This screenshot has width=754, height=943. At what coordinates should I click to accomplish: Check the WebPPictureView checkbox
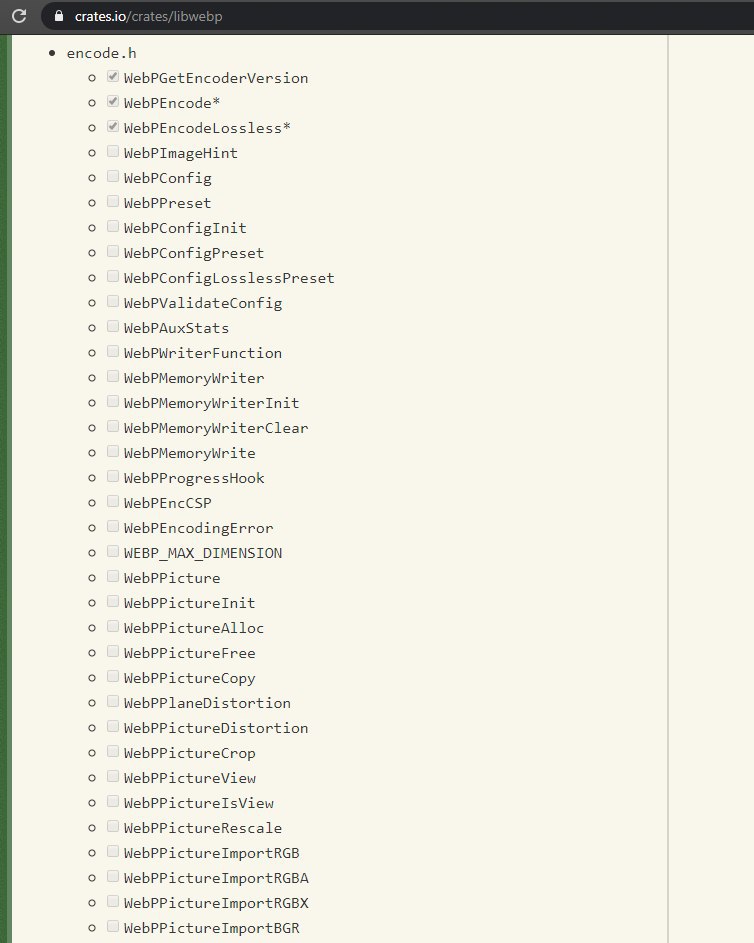coord(113,777)
